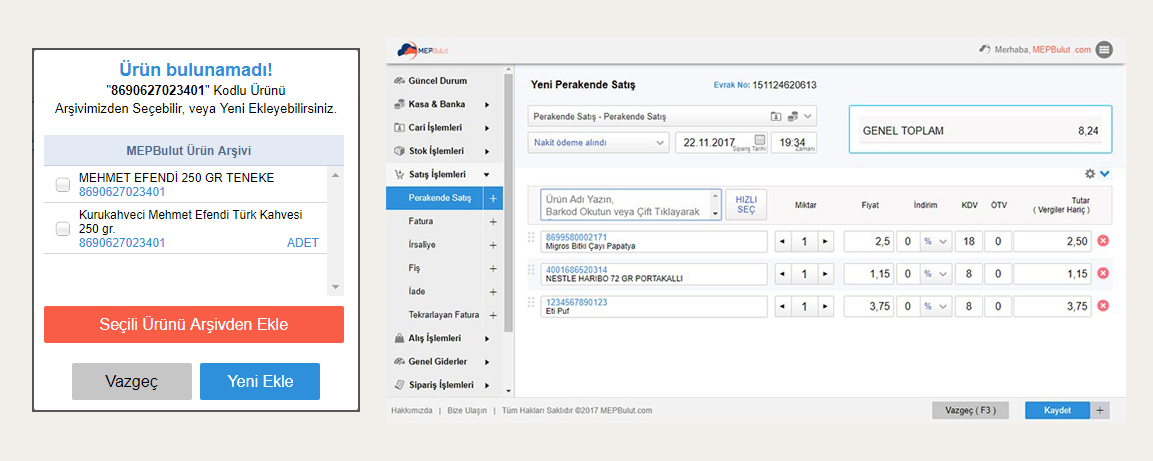
Task: Delete the NESTLE HARIBO row with red X
Action: [1103, 274]
